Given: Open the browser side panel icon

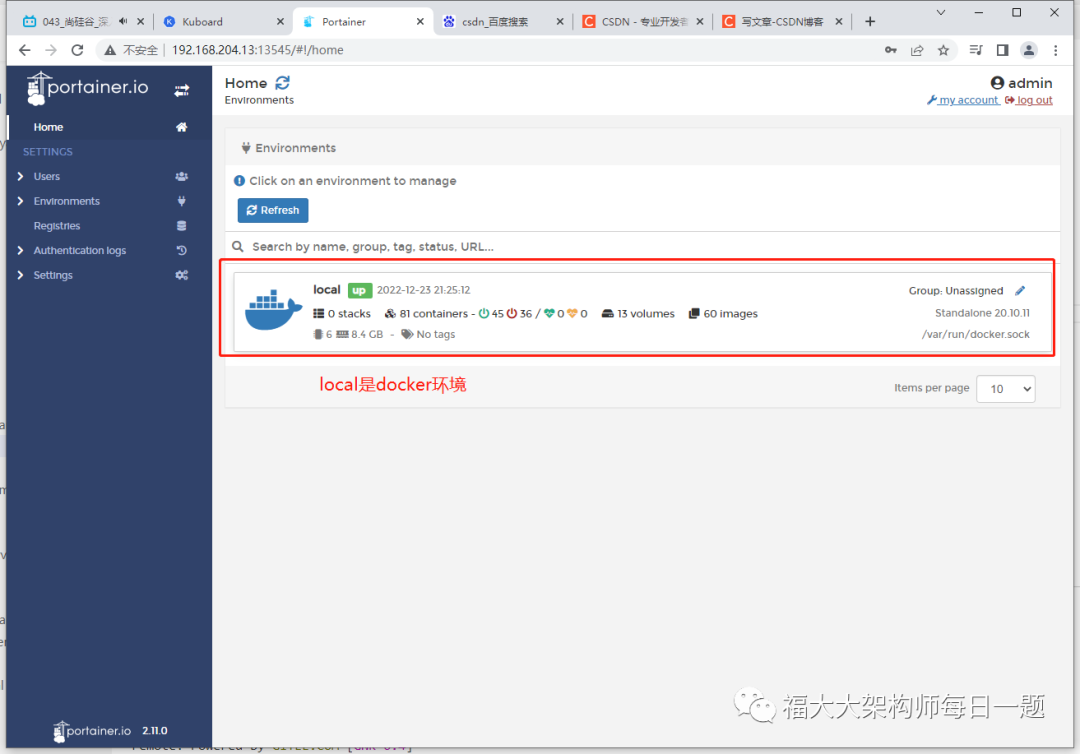Looking at the screenshot, I should [x=1002, y=50].
